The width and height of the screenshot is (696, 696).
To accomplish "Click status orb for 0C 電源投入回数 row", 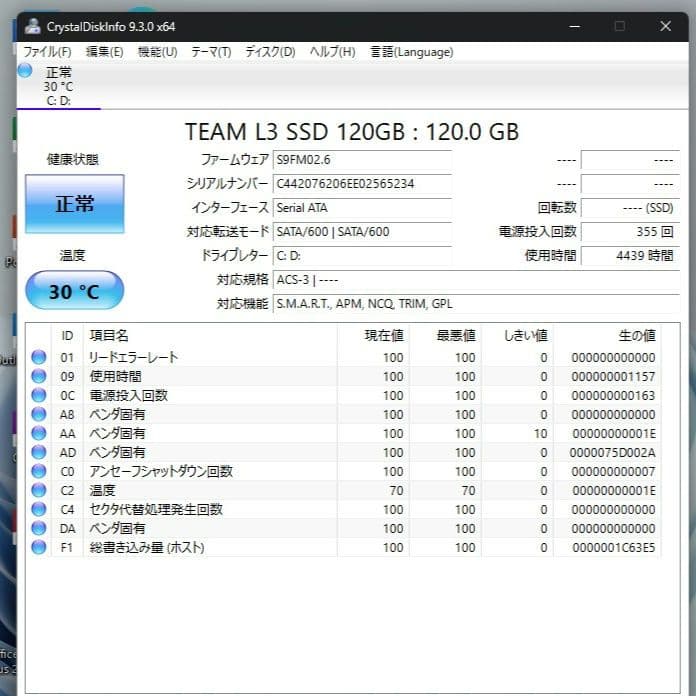I will click(39, 395).
